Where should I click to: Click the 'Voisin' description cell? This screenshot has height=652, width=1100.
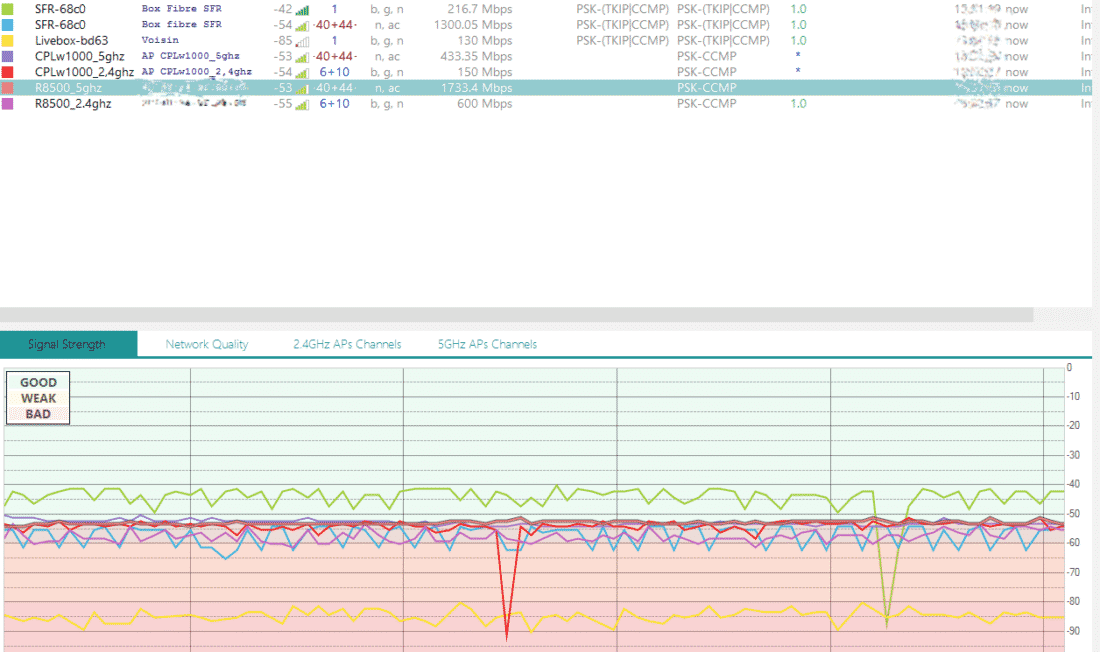tap(160, 40)
